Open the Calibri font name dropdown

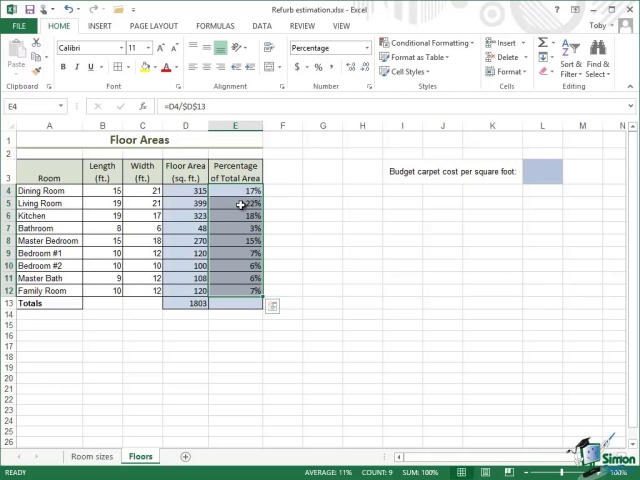click(122, 48)
